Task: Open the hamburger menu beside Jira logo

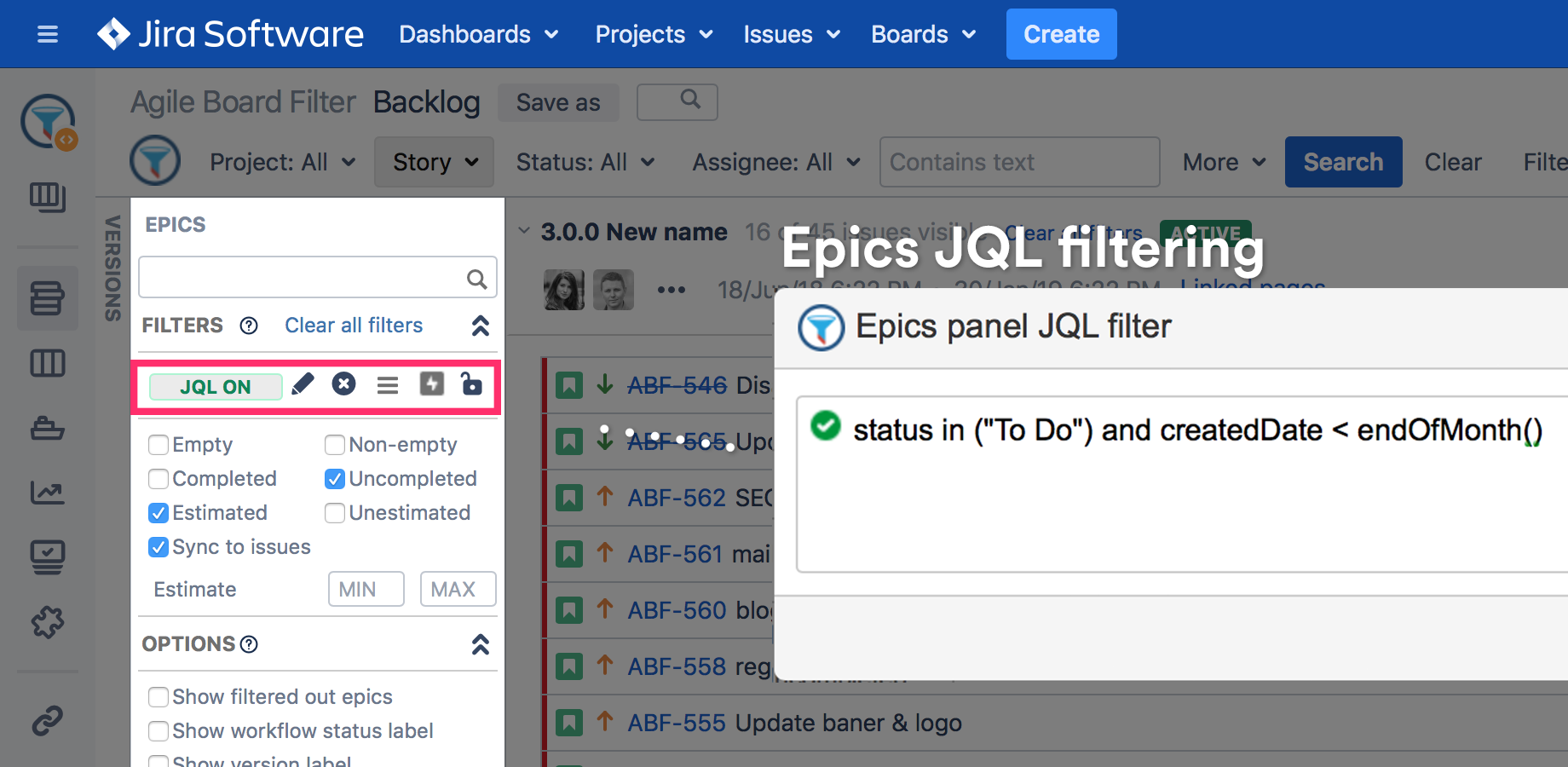Action: (47, 34)
